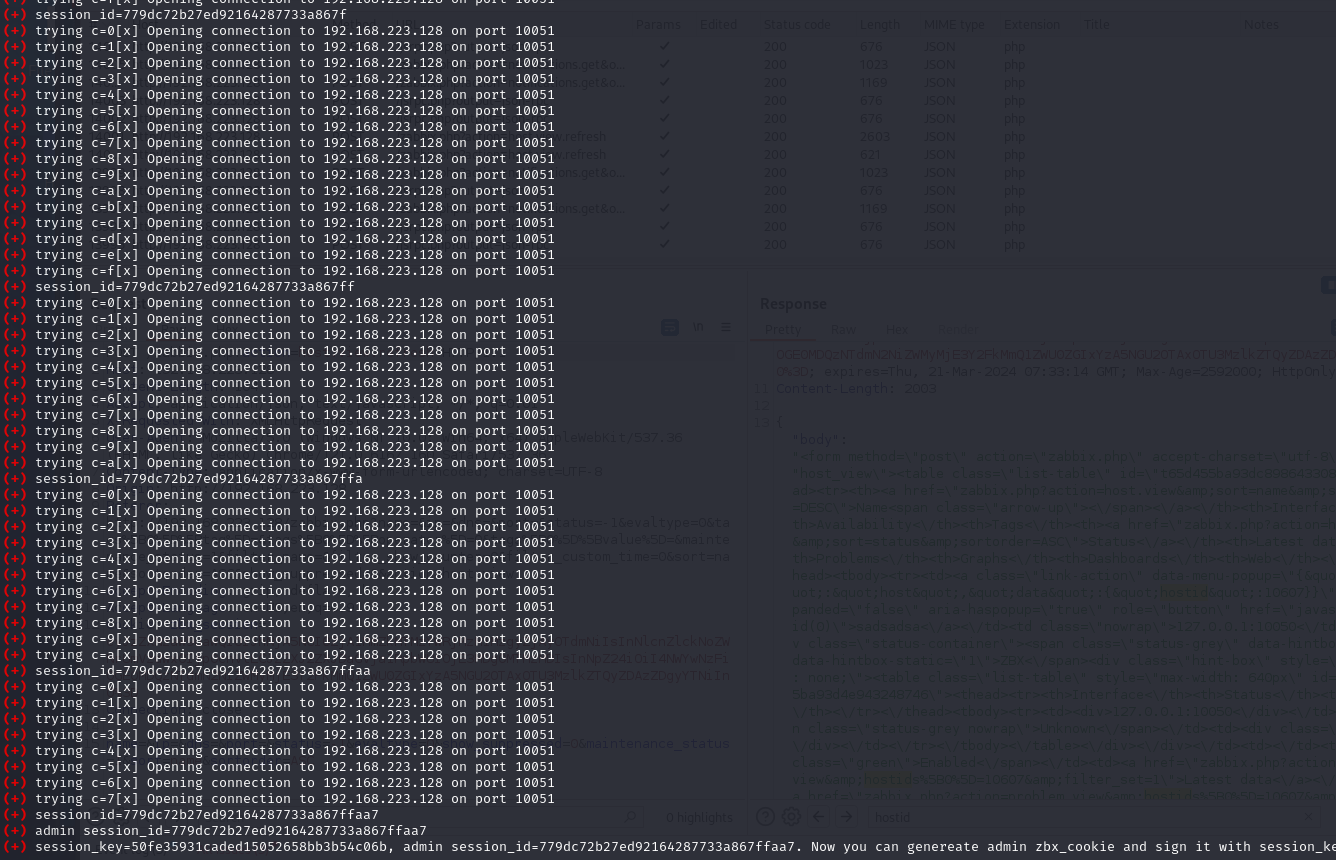Switch to the Hex response tab
The width and height of the screenshot is (1336, 860).
click(896, 329)
